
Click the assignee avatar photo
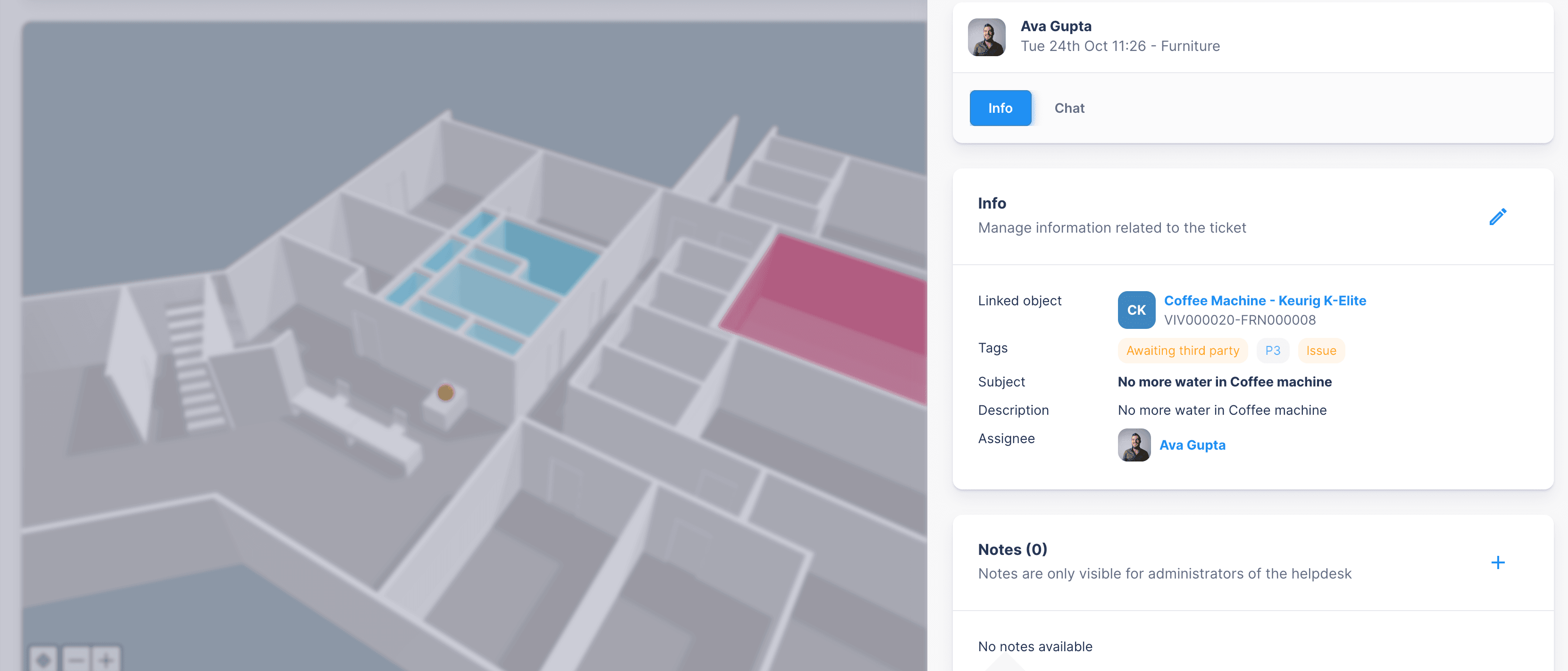[1134, 445]
